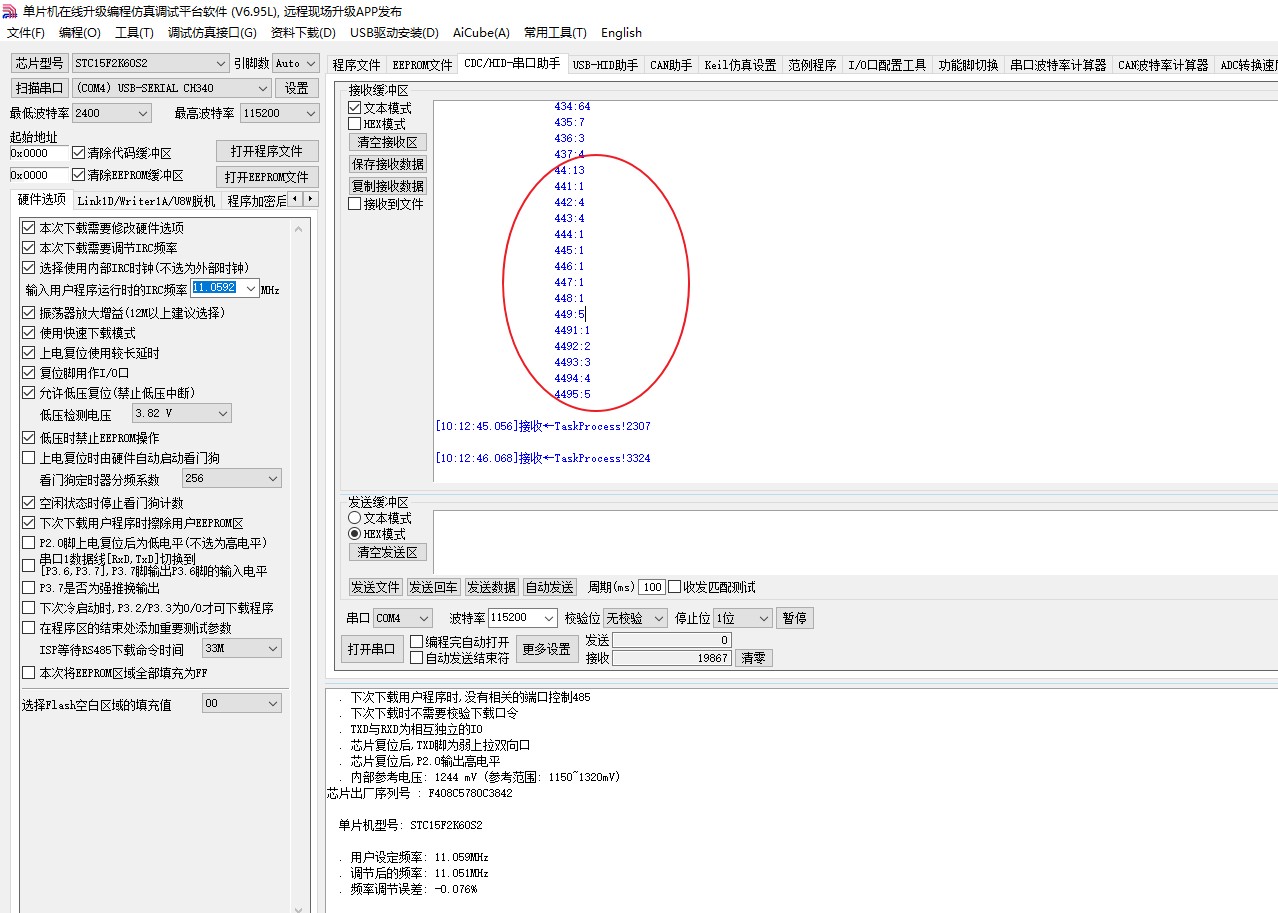
Task: Open the 引脚数 Auto dropdown
Action: (309, 63)
